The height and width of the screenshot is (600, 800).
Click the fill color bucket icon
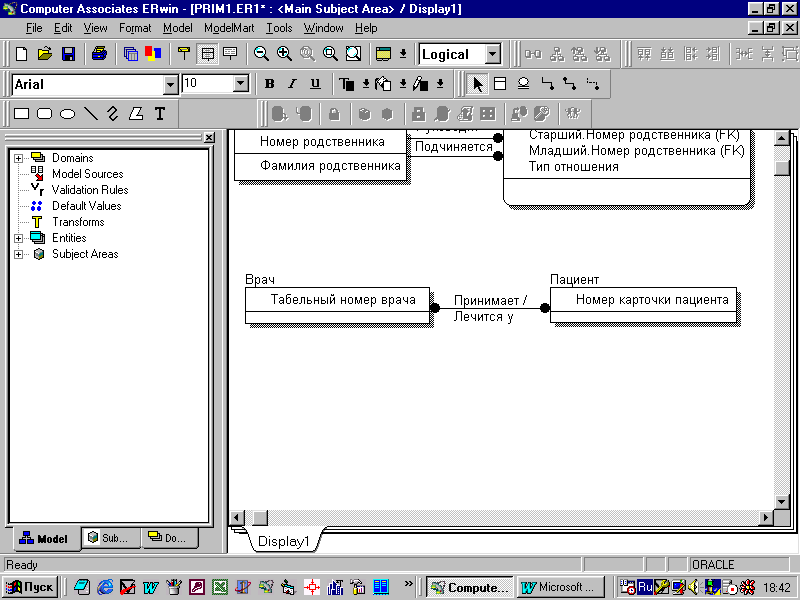[383, 84]
